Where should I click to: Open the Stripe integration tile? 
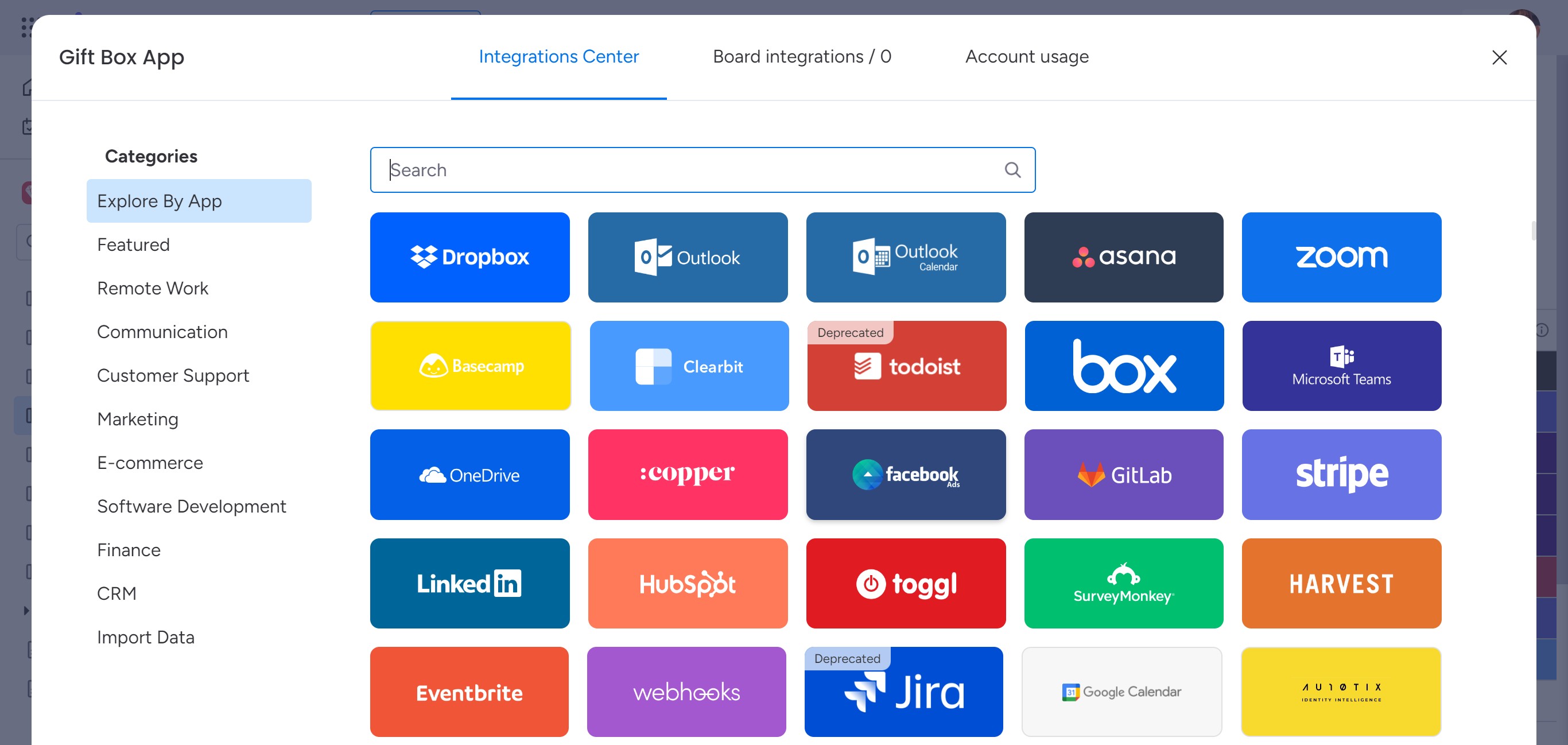tap(1341, 474)
